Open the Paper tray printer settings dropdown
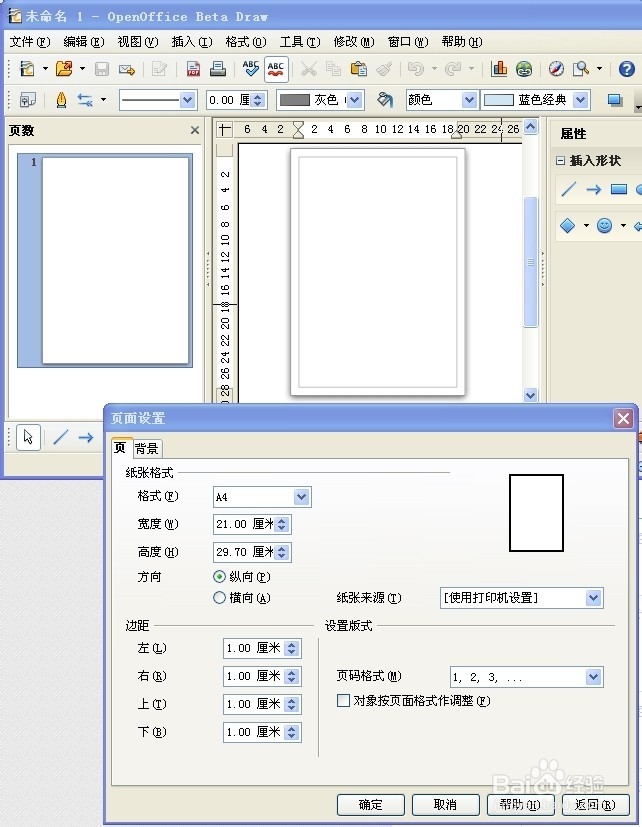The width and height of the screenshot is (642, 827). pos(593,598)
